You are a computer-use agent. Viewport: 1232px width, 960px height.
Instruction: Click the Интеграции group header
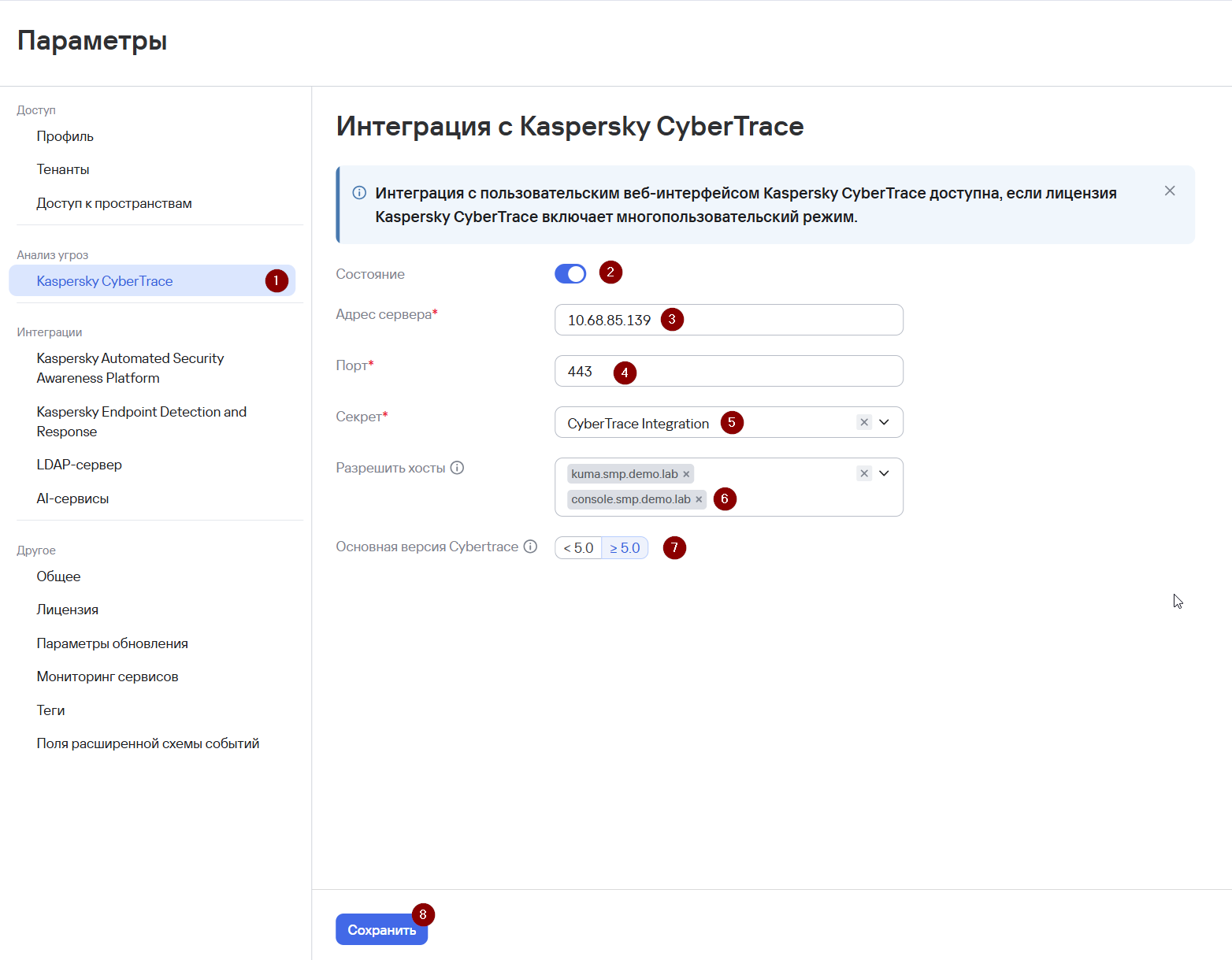(x=50, y=332)
